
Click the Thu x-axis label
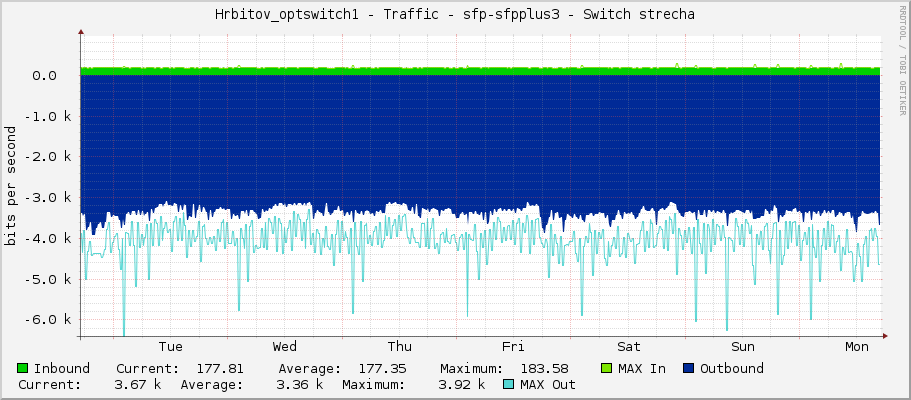pos(400,347)
